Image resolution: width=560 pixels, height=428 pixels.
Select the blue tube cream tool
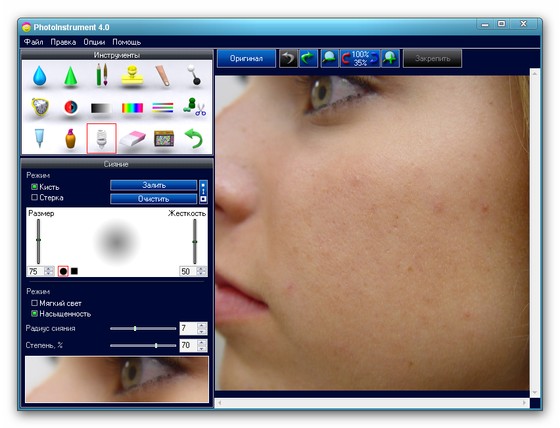(39, 138)
